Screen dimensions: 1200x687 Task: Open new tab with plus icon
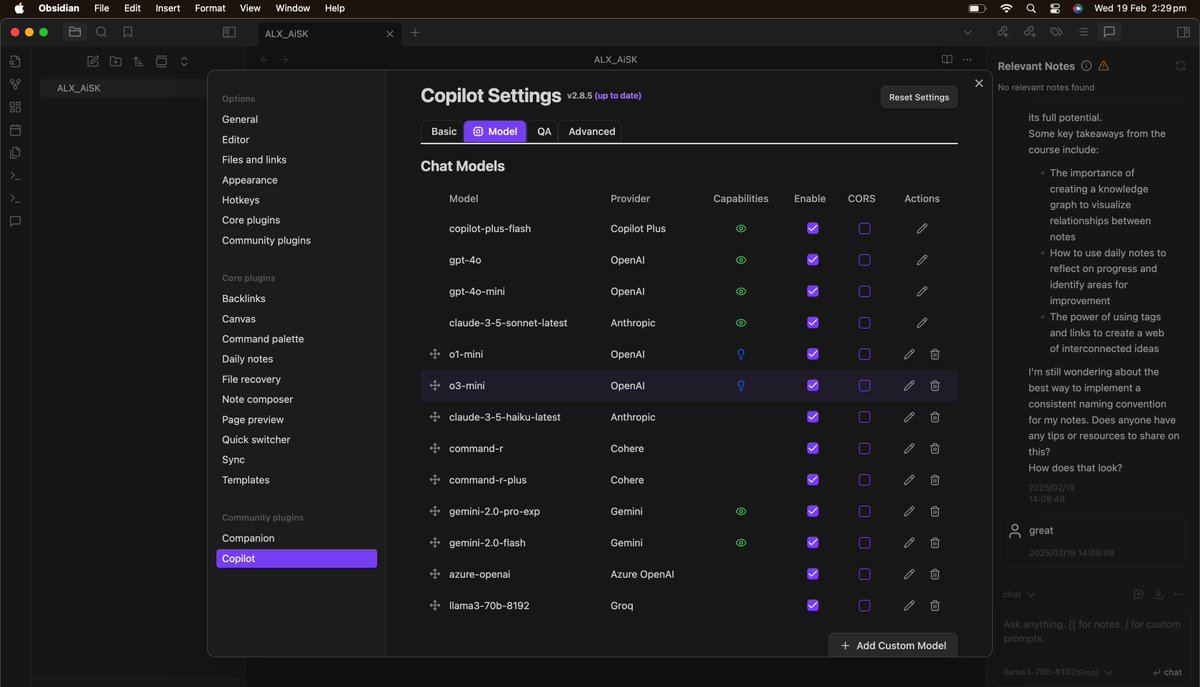pyautogui.click(x=415, y=32)
